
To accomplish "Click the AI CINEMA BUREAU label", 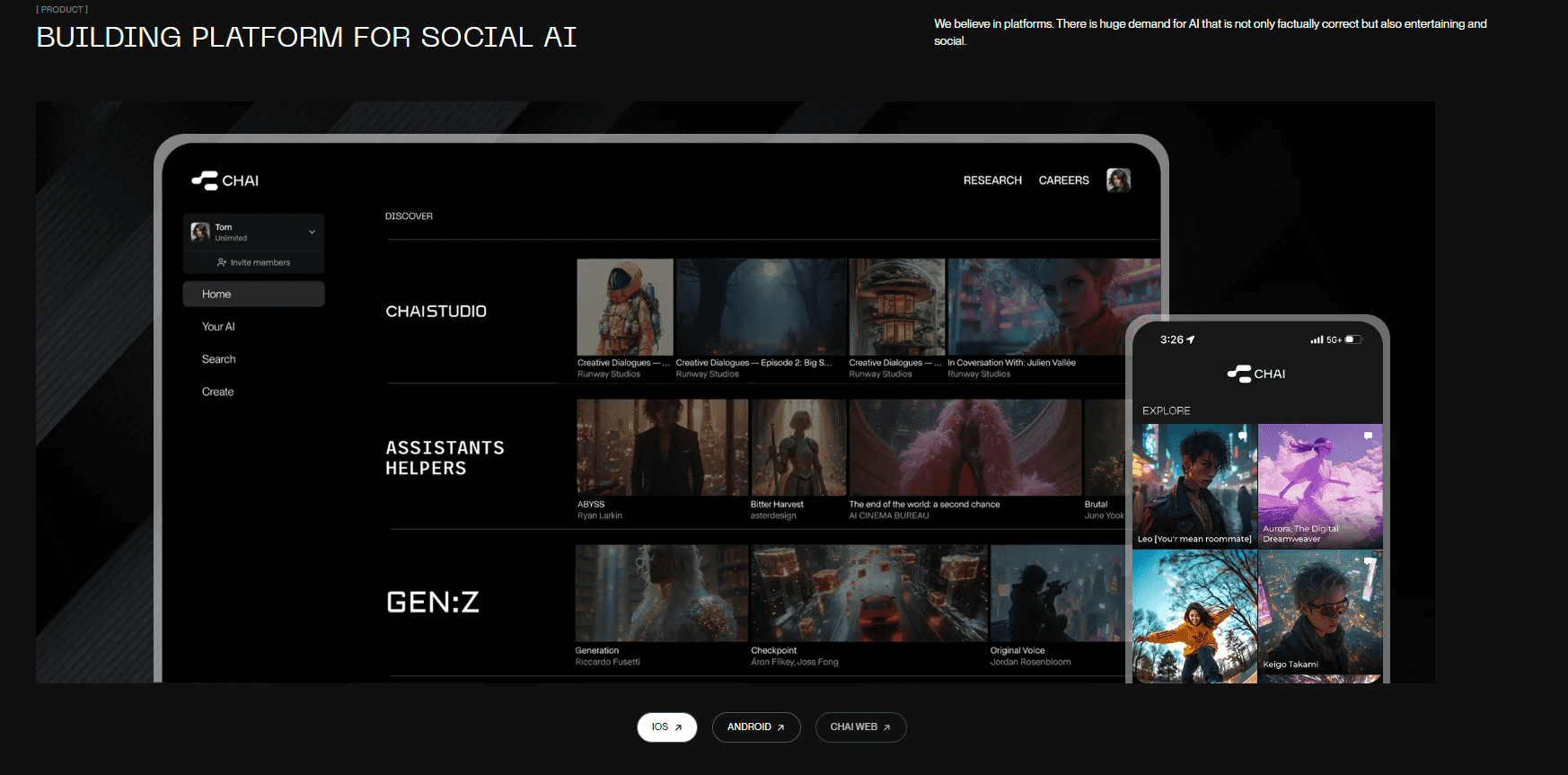I will click(x=889, y=516).
